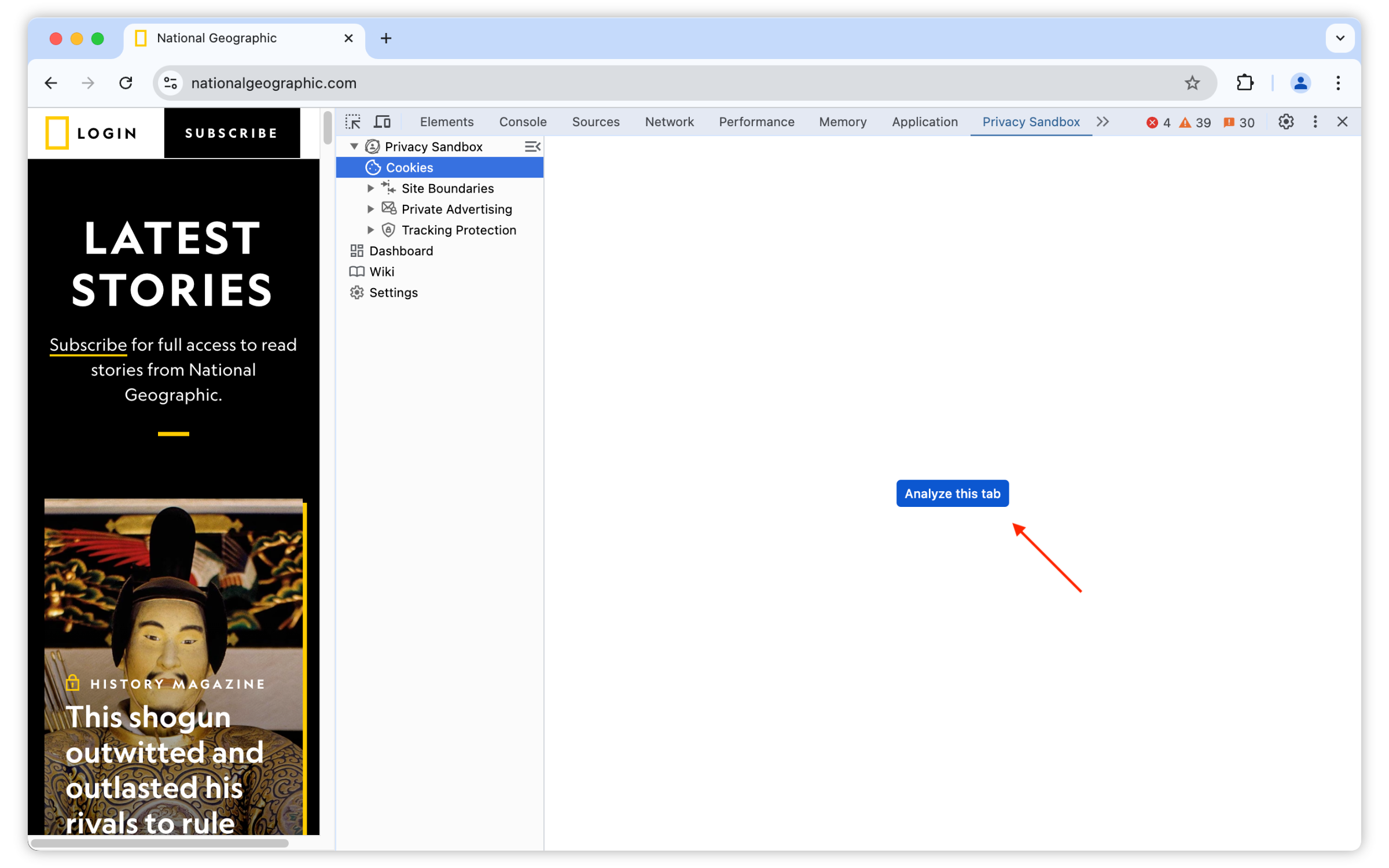Collapse the Privacy Sandbox tree node

pyautogui.click(x=354, y=147)
